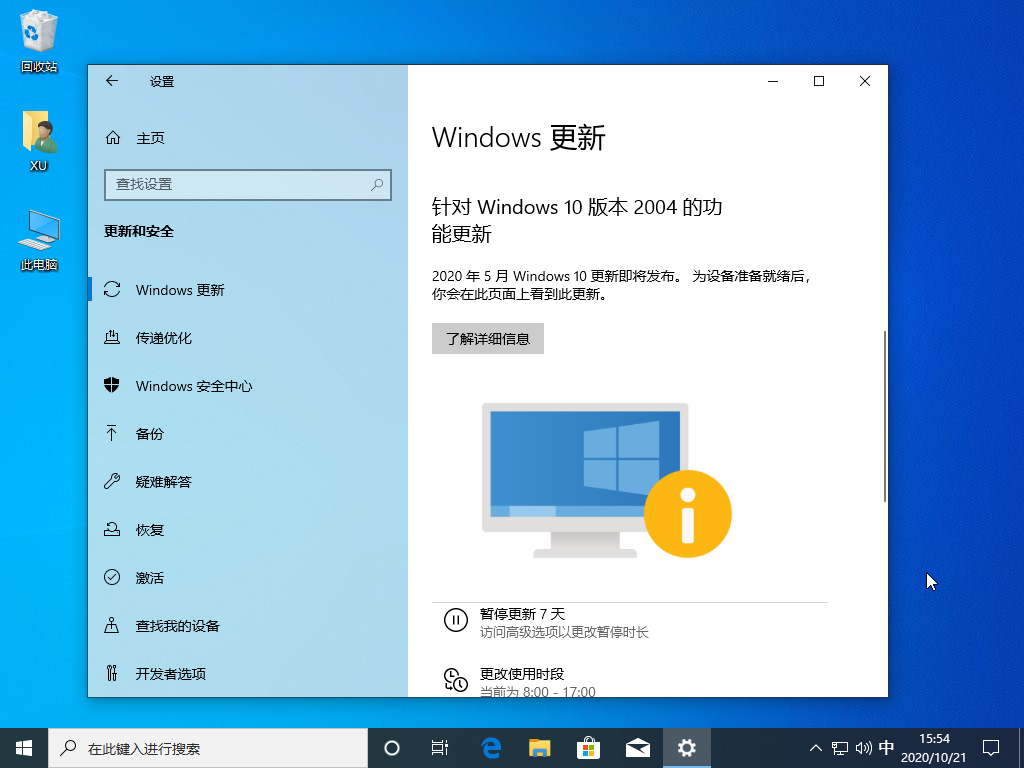Open the 备份 backup page
The width and height of the screenshot is (1024, 768).
click(149, 434)
